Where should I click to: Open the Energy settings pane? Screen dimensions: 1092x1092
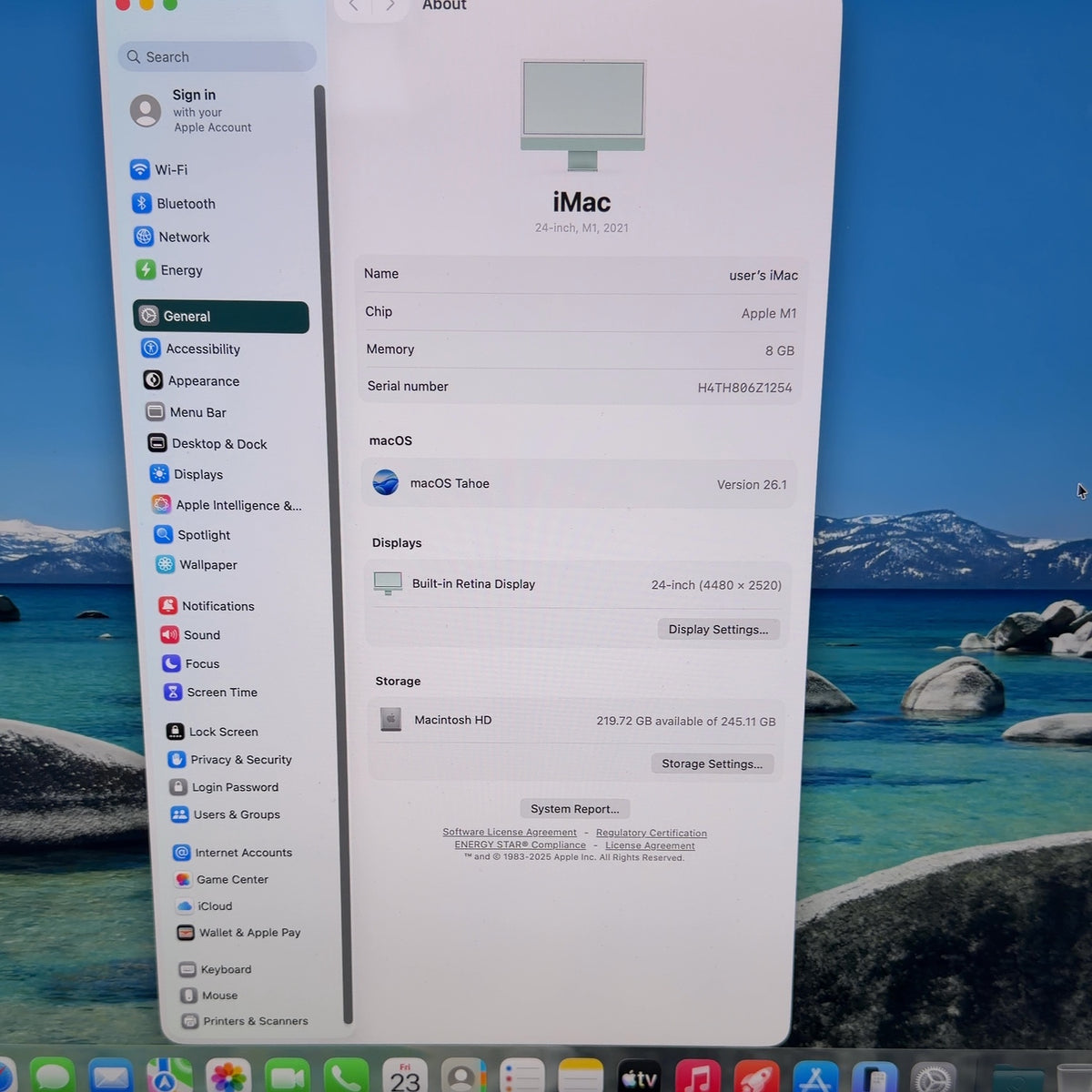click(x=169, y=270)
